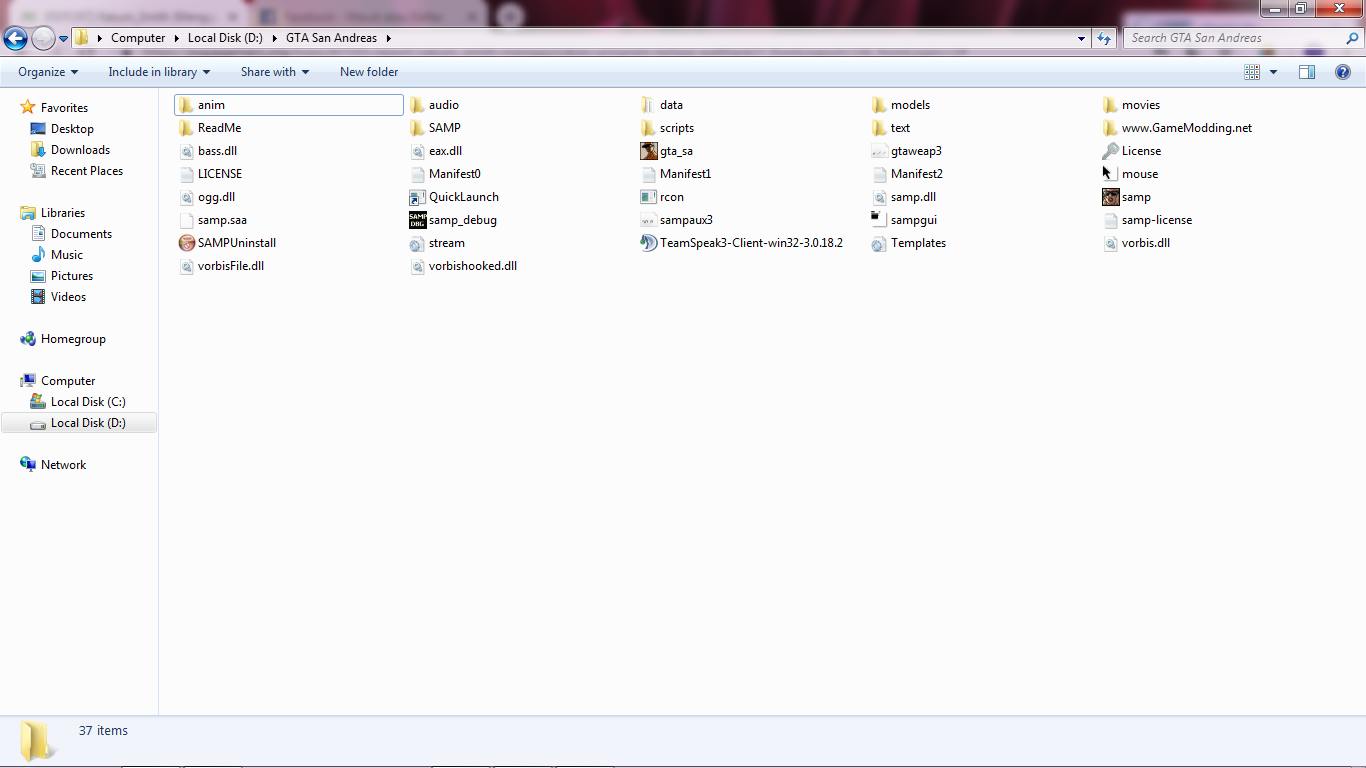This screenshot has width=1366, height=768.
Task: Select TeamSpeak3-Client-win32-3.0.18.2 installer icon
Action: 649,243
